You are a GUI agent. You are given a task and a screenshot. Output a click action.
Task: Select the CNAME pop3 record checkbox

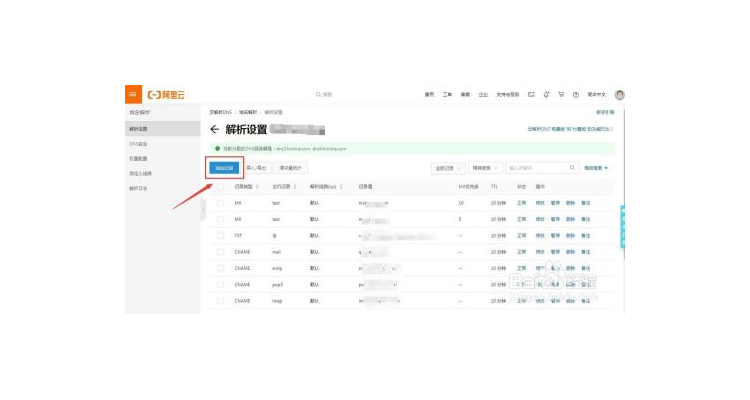pos(221,285)
